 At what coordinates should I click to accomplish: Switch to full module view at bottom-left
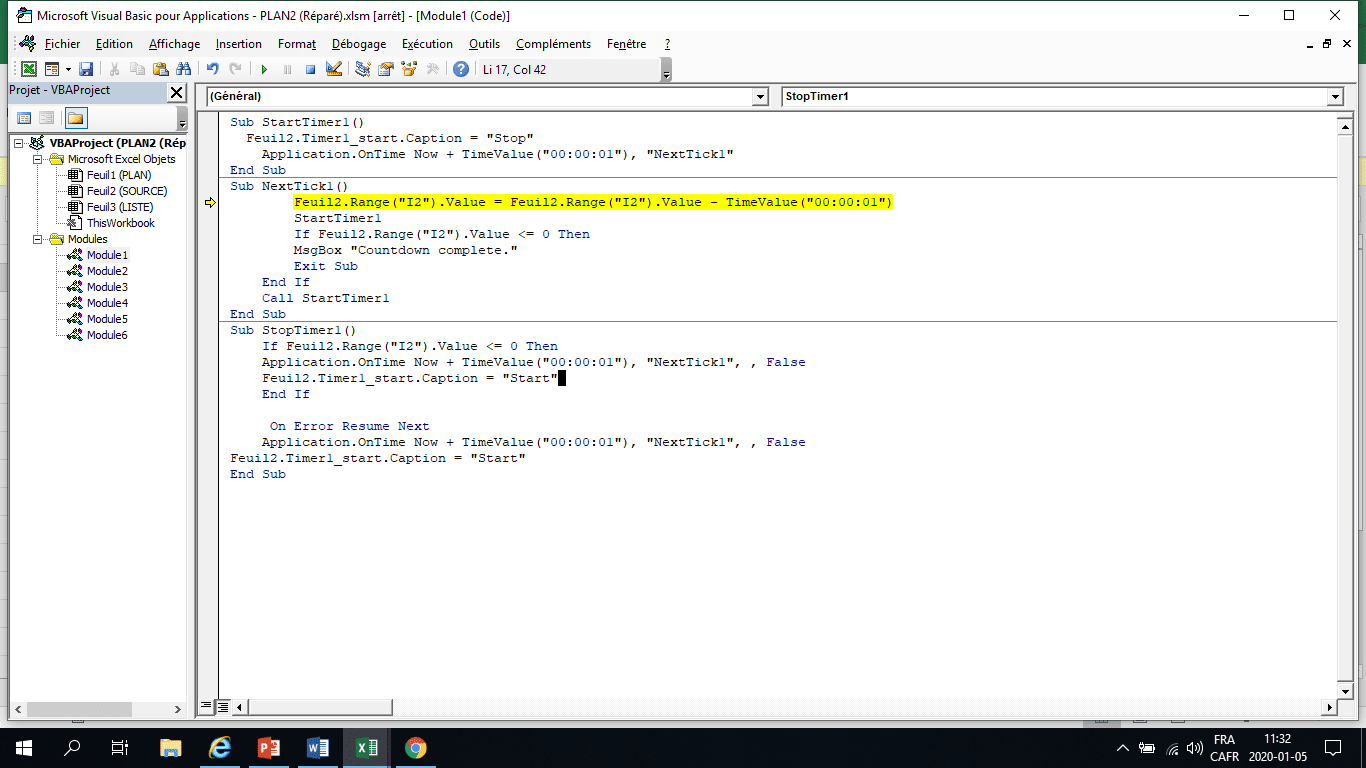coord(223,706)
